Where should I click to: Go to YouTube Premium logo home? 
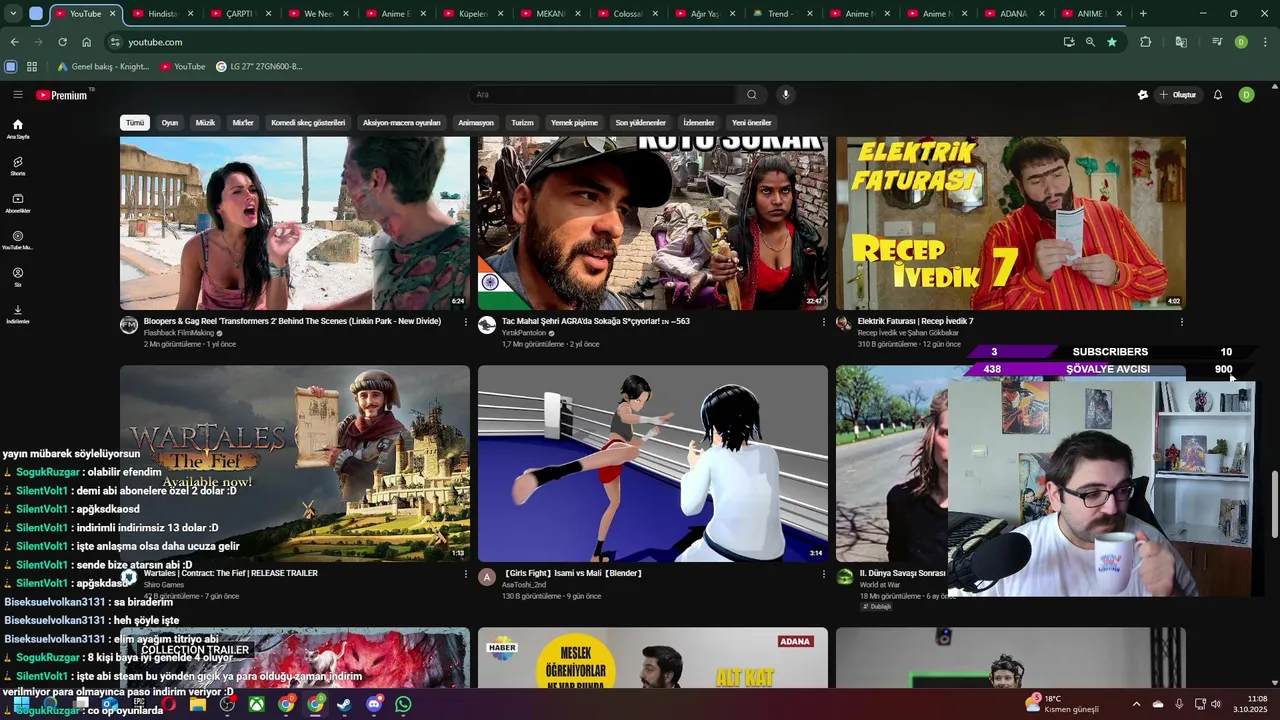(62, 95)
